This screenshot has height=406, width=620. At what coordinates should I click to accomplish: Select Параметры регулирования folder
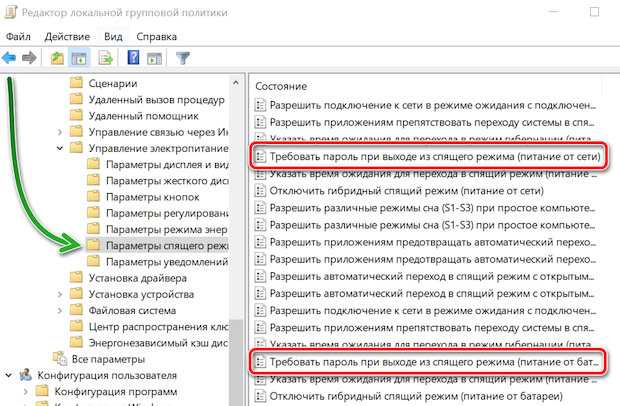point(167,213)
